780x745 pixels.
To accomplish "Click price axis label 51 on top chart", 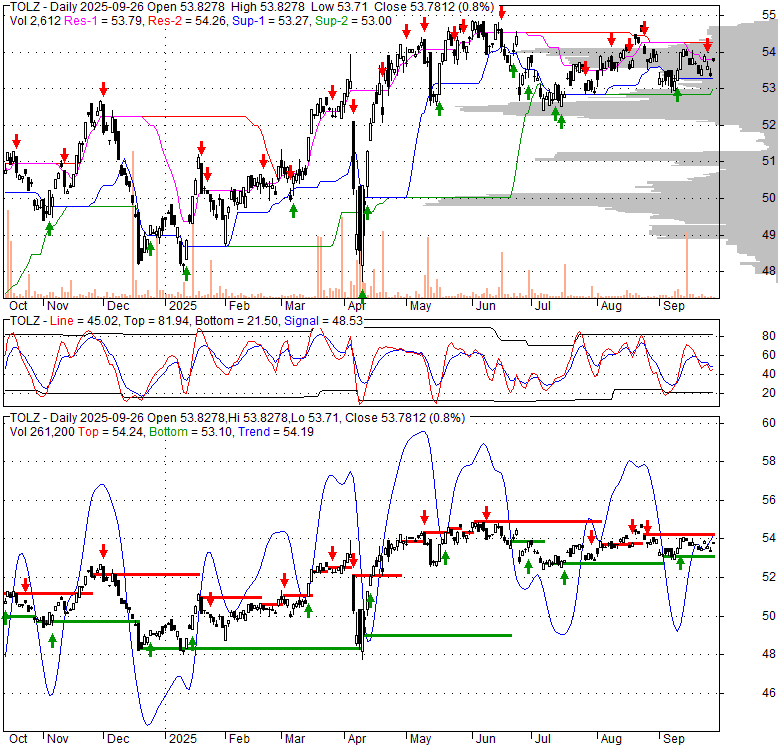I will coord(769,161).
